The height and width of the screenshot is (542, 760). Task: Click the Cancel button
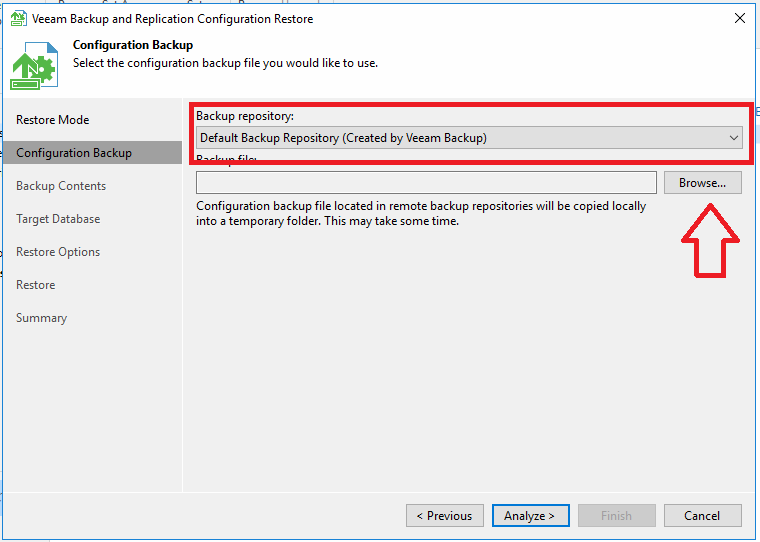[x=702, y=515]
